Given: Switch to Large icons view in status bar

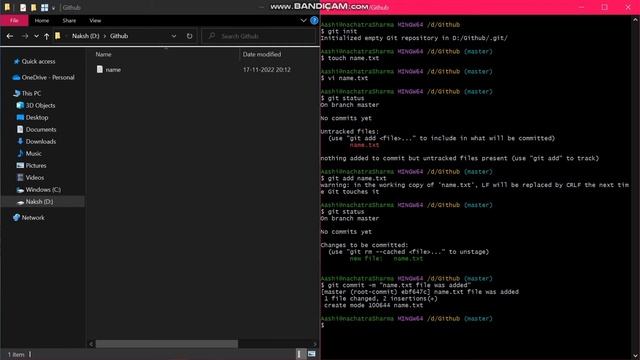Looking at the screenshot, I should coord(311,354).
